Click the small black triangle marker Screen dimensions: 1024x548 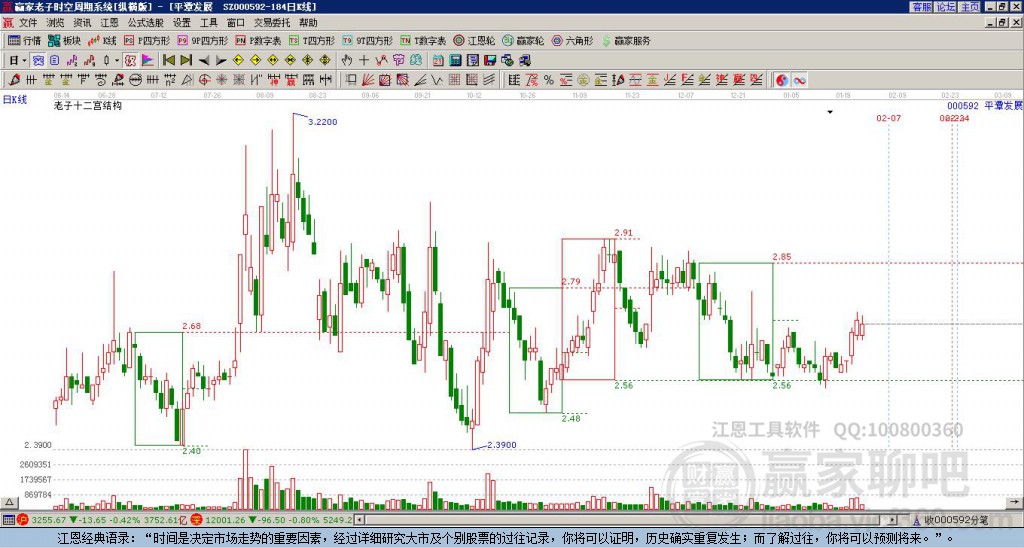830,112
